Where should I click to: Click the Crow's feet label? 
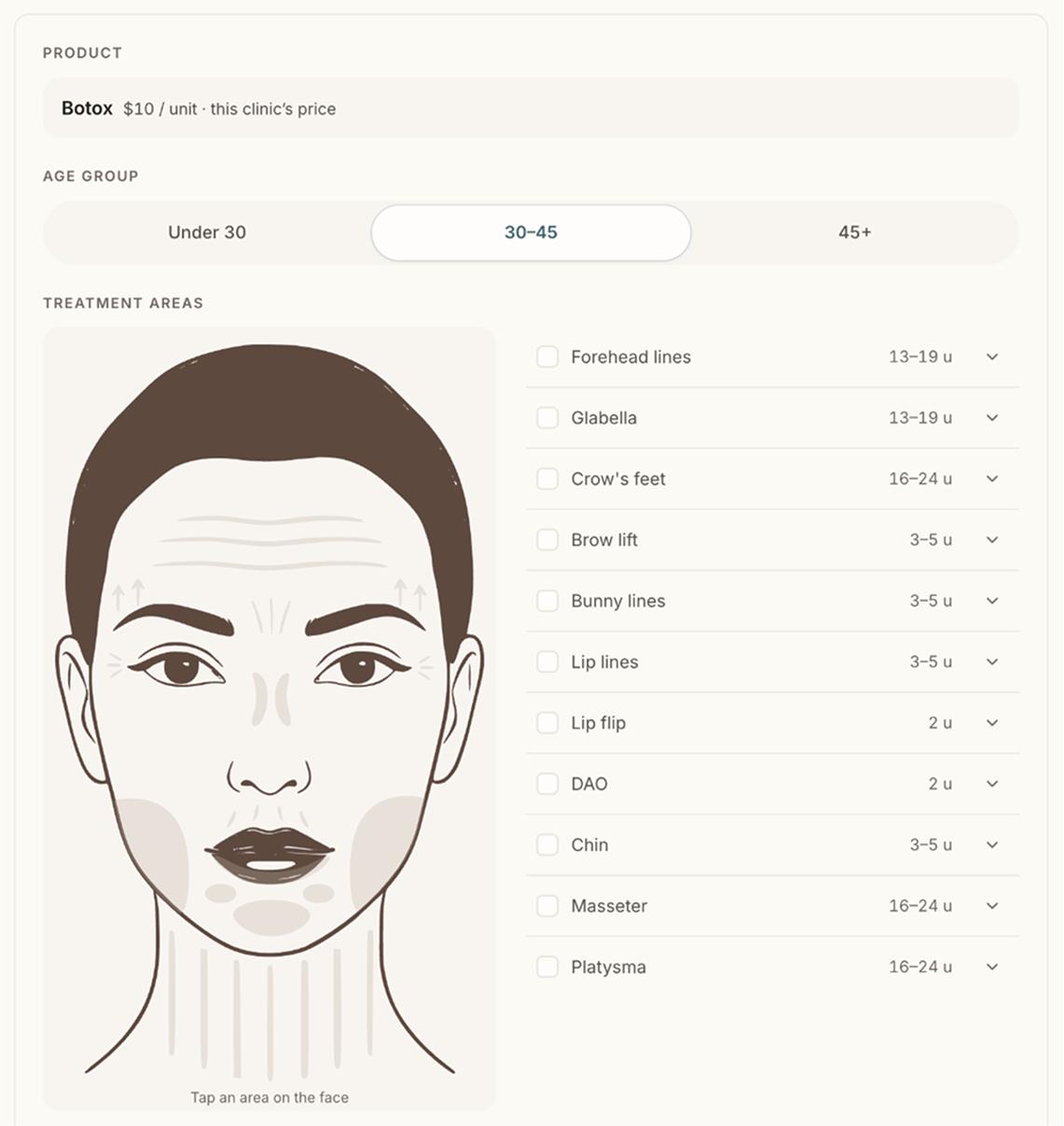pyautogui.click(x=618, y=479)
